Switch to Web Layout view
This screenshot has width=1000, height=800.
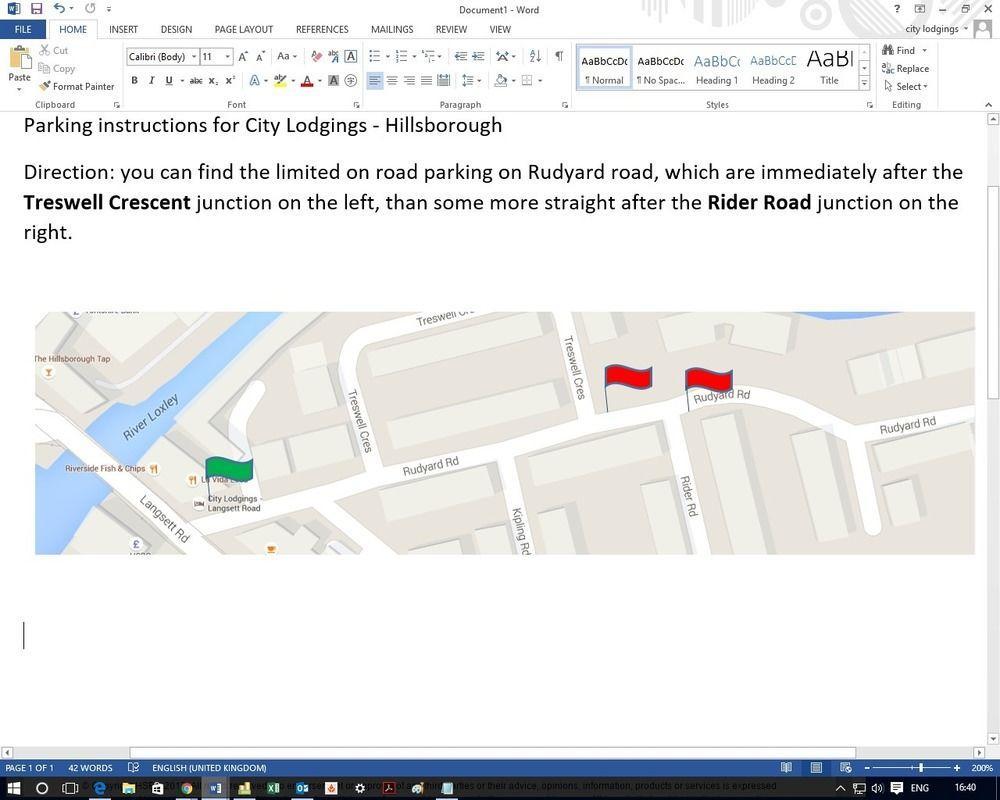(846, 767)
